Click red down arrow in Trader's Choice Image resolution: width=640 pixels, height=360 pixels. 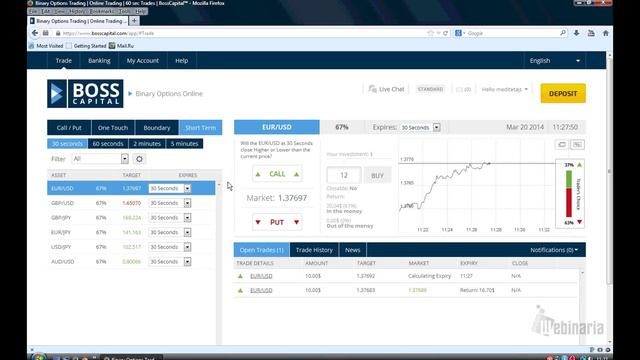(x=580, y=222)
